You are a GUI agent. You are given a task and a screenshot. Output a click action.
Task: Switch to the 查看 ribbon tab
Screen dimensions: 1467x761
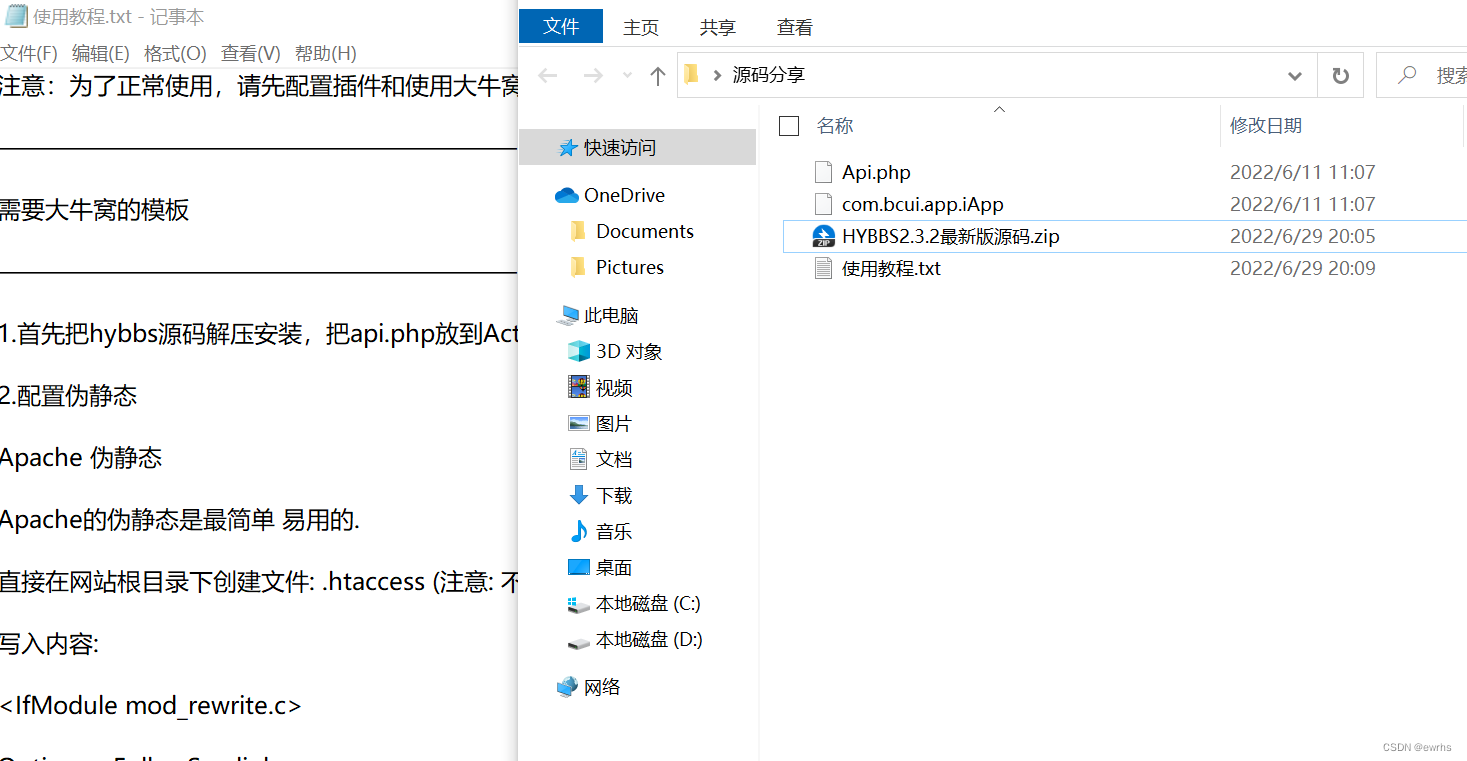[x=793, y=27]
